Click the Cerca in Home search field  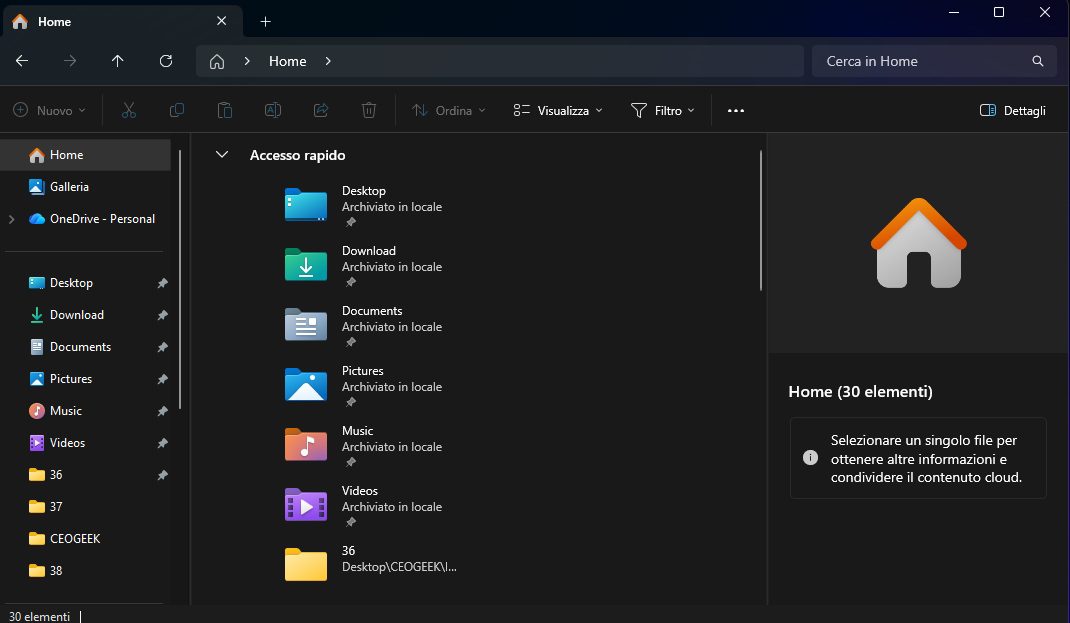pos(934,61)
